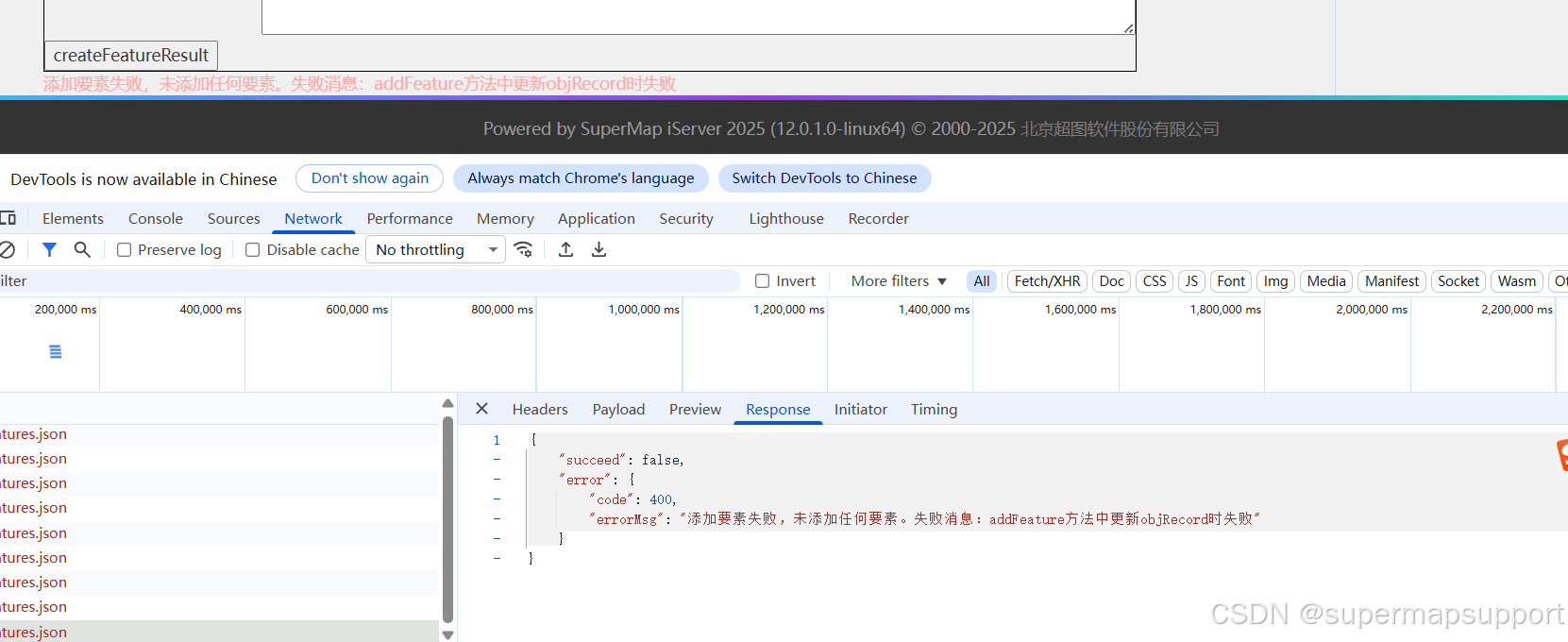Open the Performance tab

point(410,218)
